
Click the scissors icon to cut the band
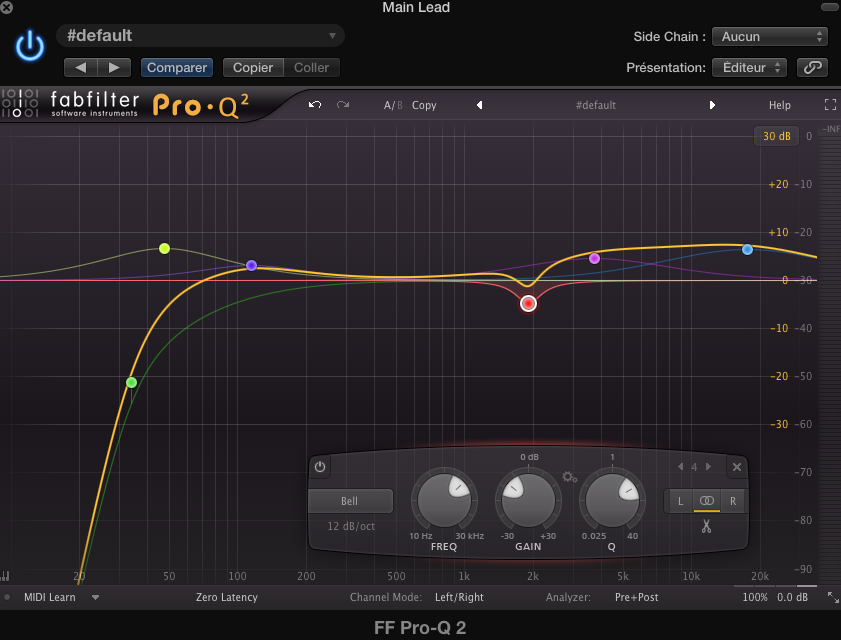point(706,524)
